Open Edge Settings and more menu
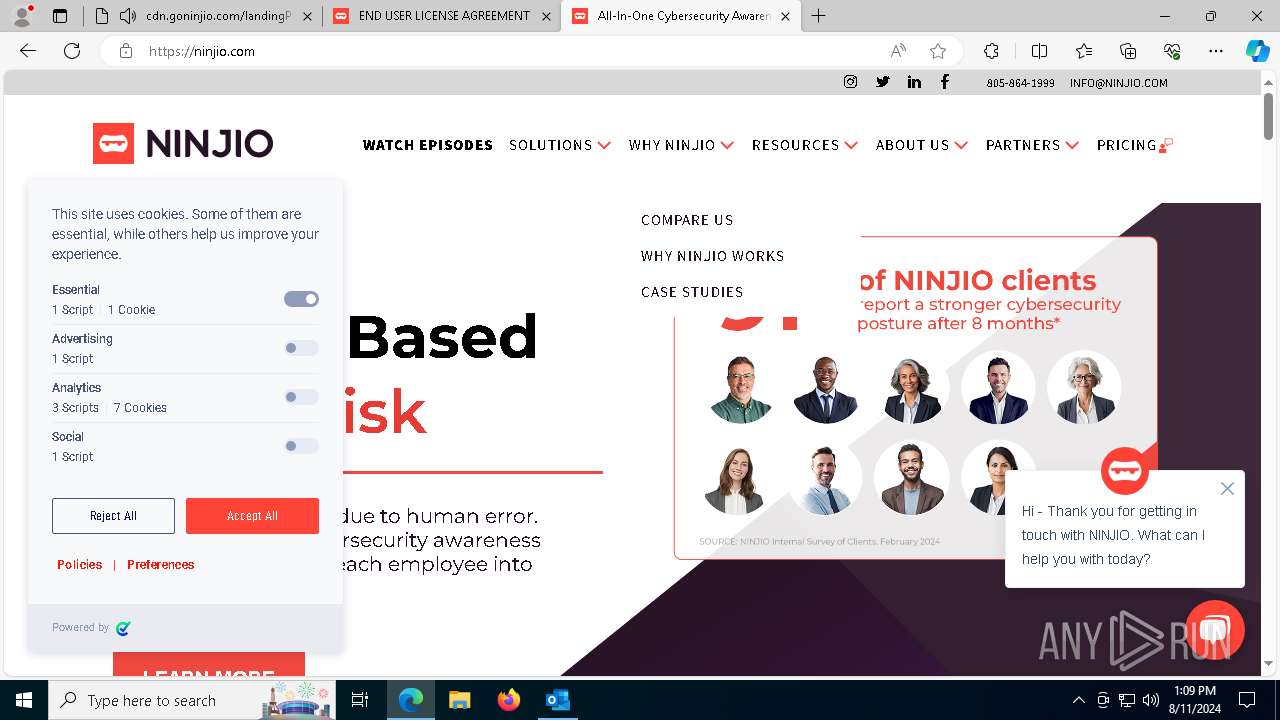Viewport: 1280px width, 720px height. coord(1216,51)
